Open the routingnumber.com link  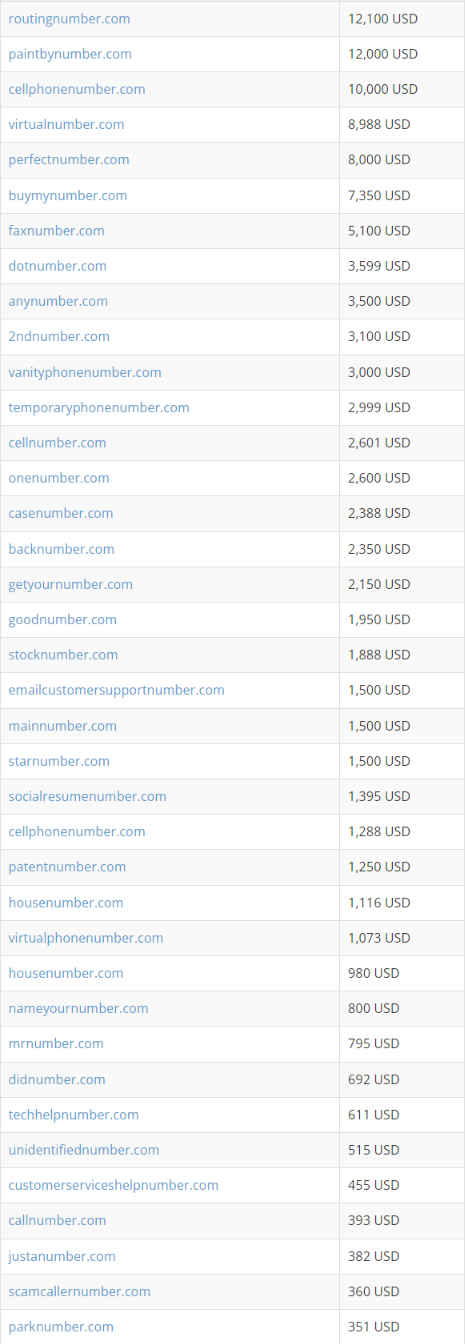pyautogui.click(x=69, y=19)
